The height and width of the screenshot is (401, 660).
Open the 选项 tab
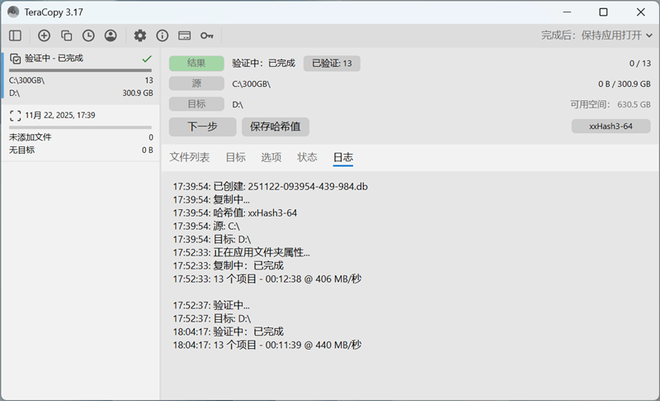[271, 157]
